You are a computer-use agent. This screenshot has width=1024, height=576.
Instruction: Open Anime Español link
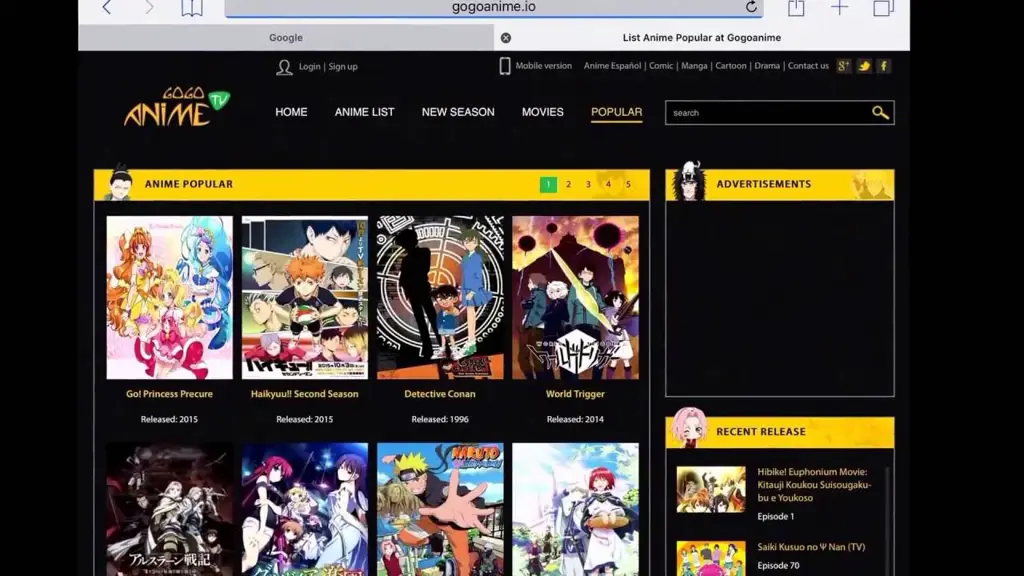(612, 66)
